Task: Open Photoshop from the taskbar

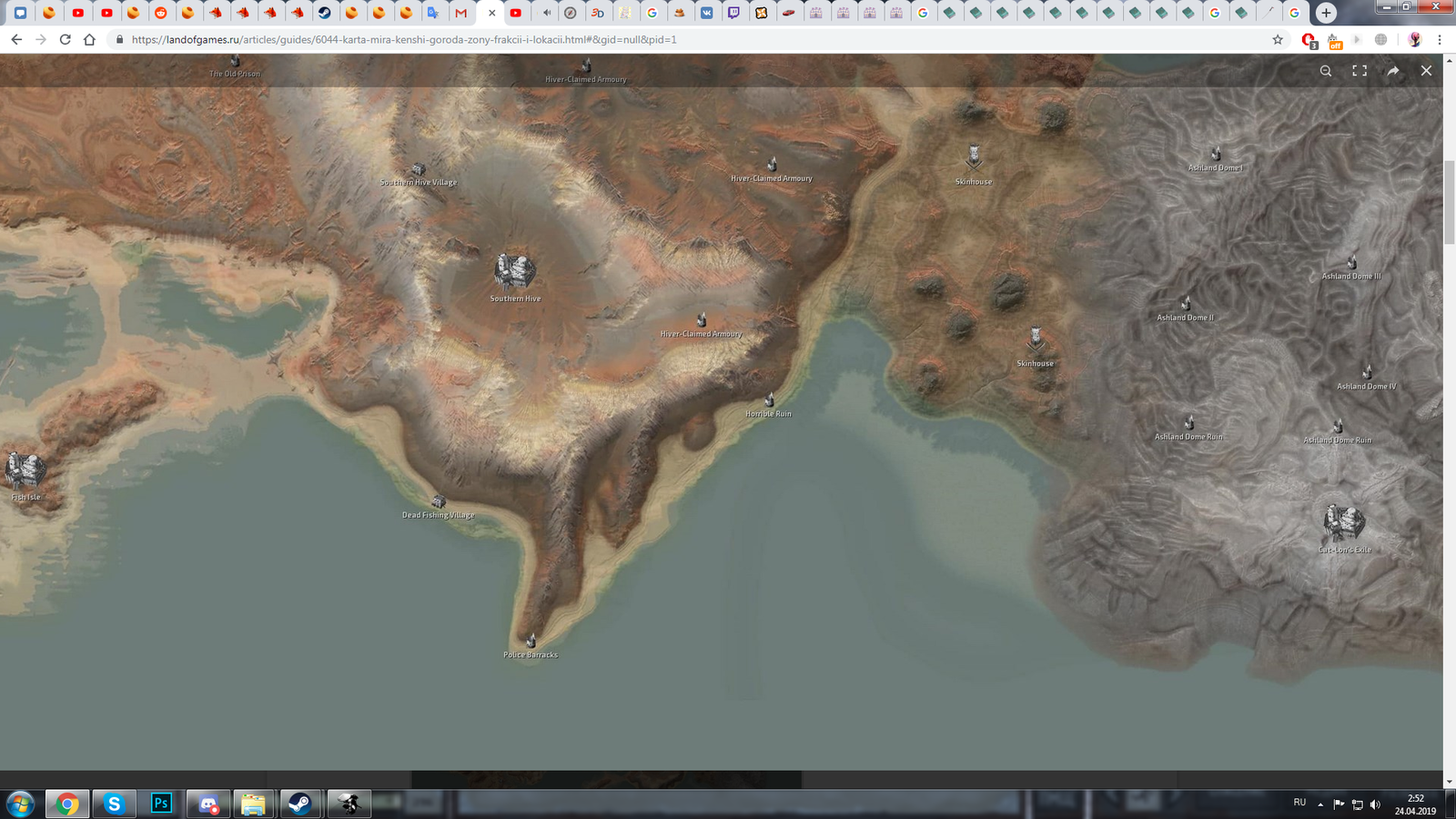Action: (161, 804)
